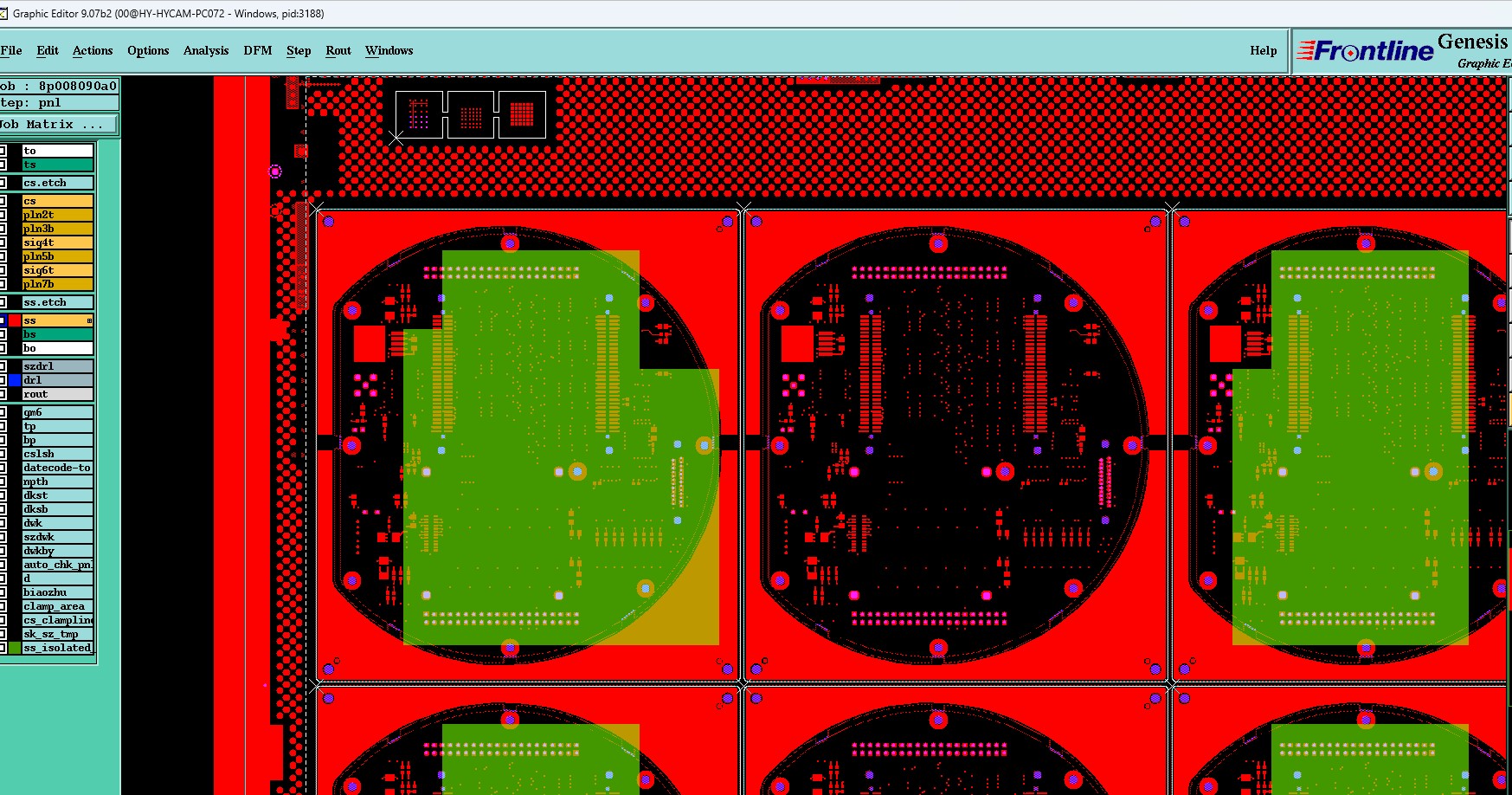The height and width of the screenshot is (795, 1512).
Task: Select the clamp_area layer row
Action: [57, 606]
